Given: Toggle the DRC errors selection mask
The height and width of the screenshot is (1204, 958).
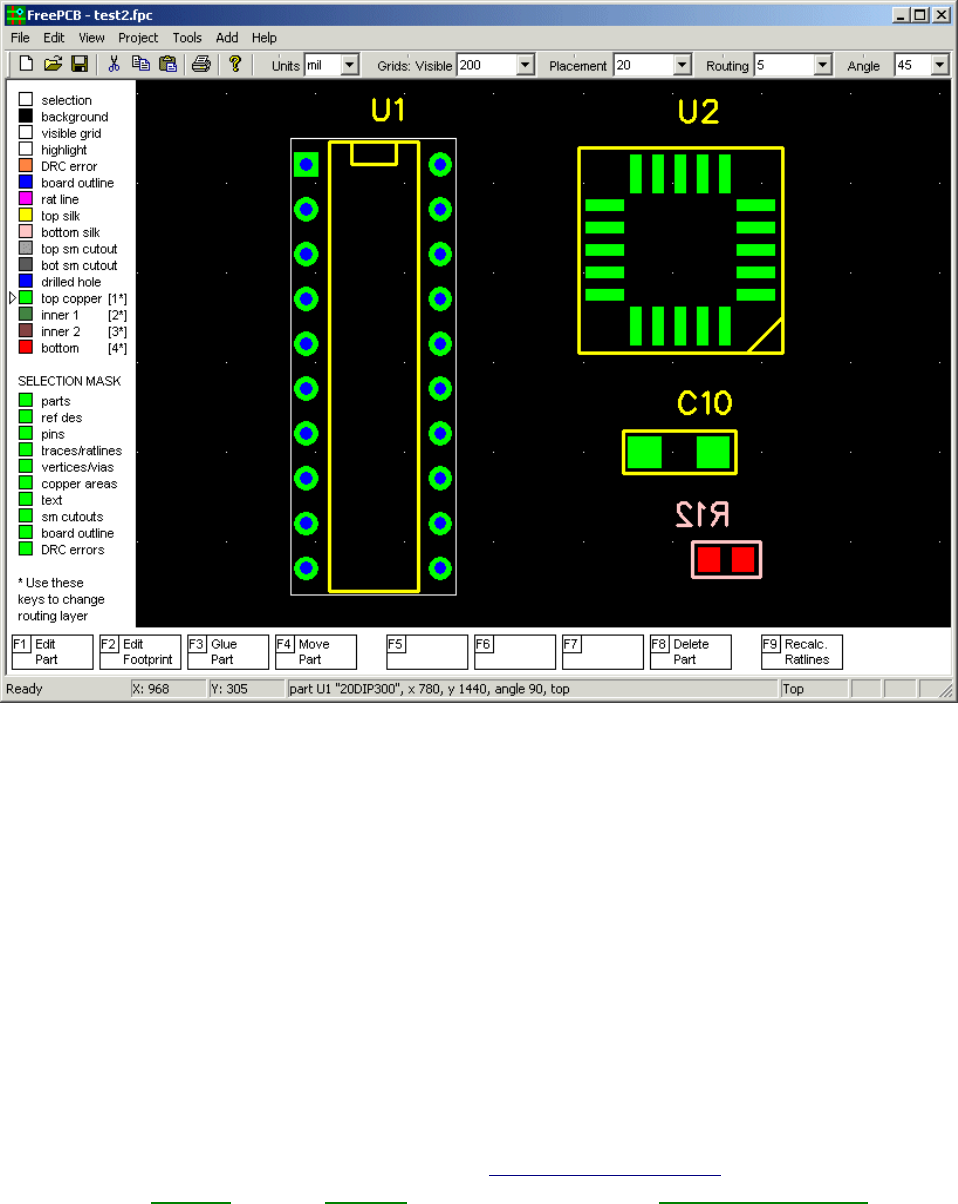Looking at the screenshot, I should (26, 550).
